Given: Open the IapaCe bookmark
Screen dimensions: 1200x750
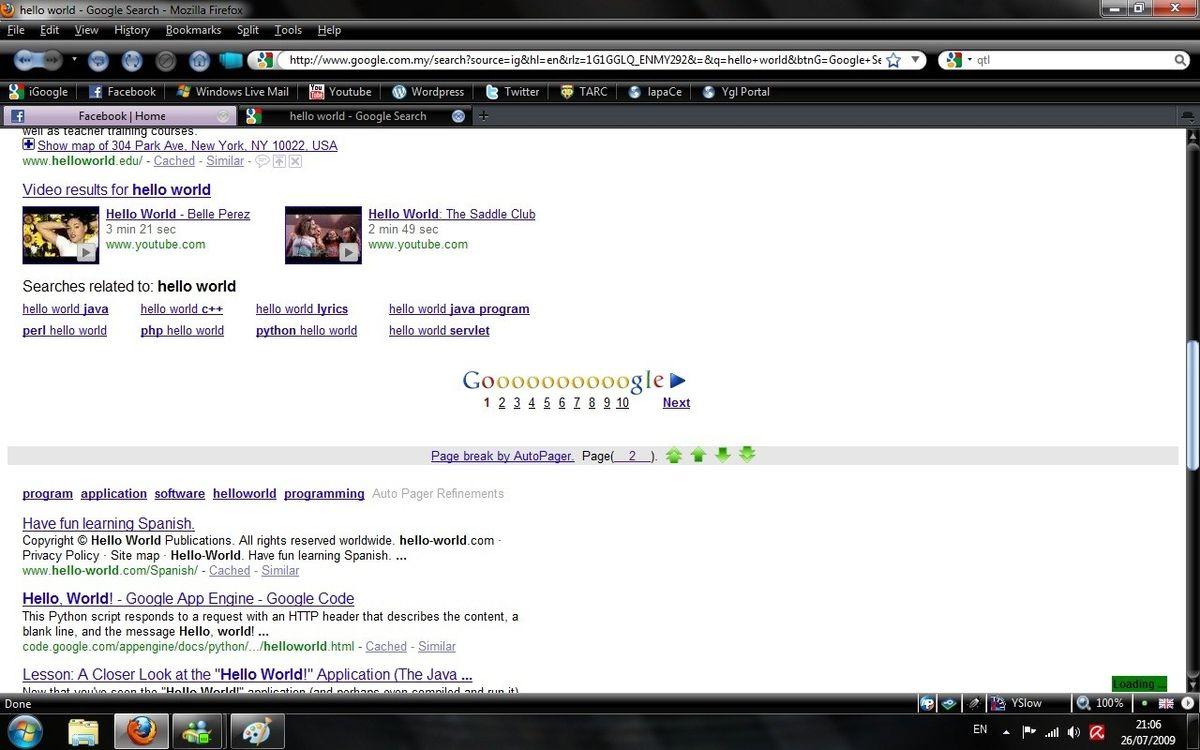Looking at the screenshot, I should point(655,91).
